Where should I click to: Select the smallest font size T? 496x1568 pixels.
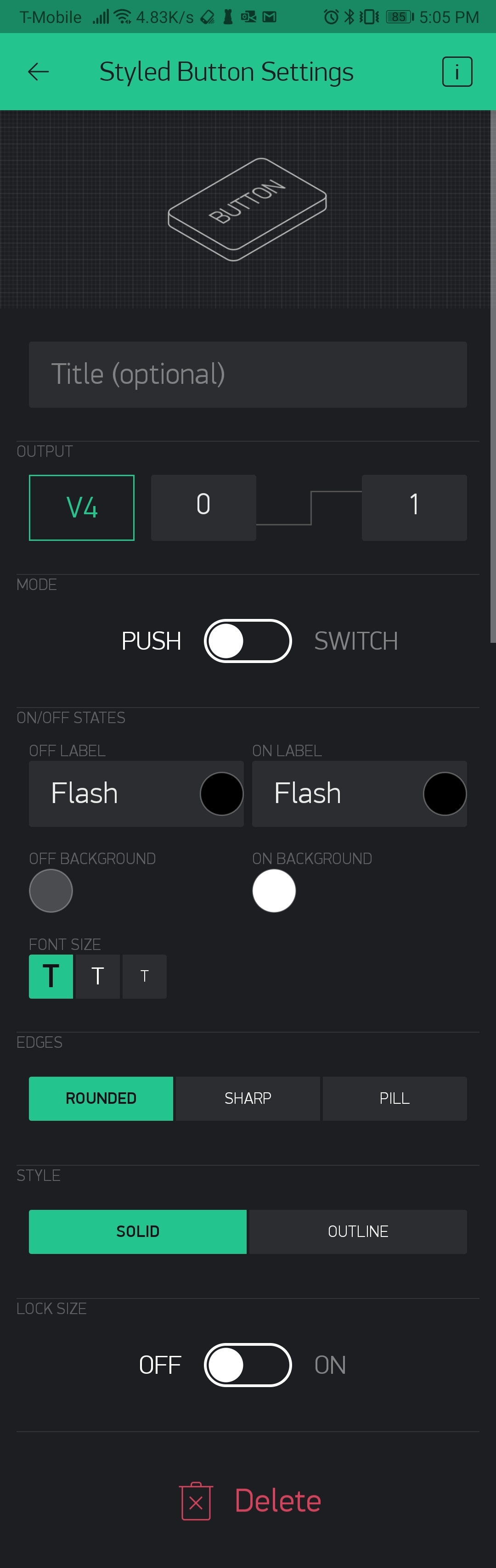pos(144,976)
